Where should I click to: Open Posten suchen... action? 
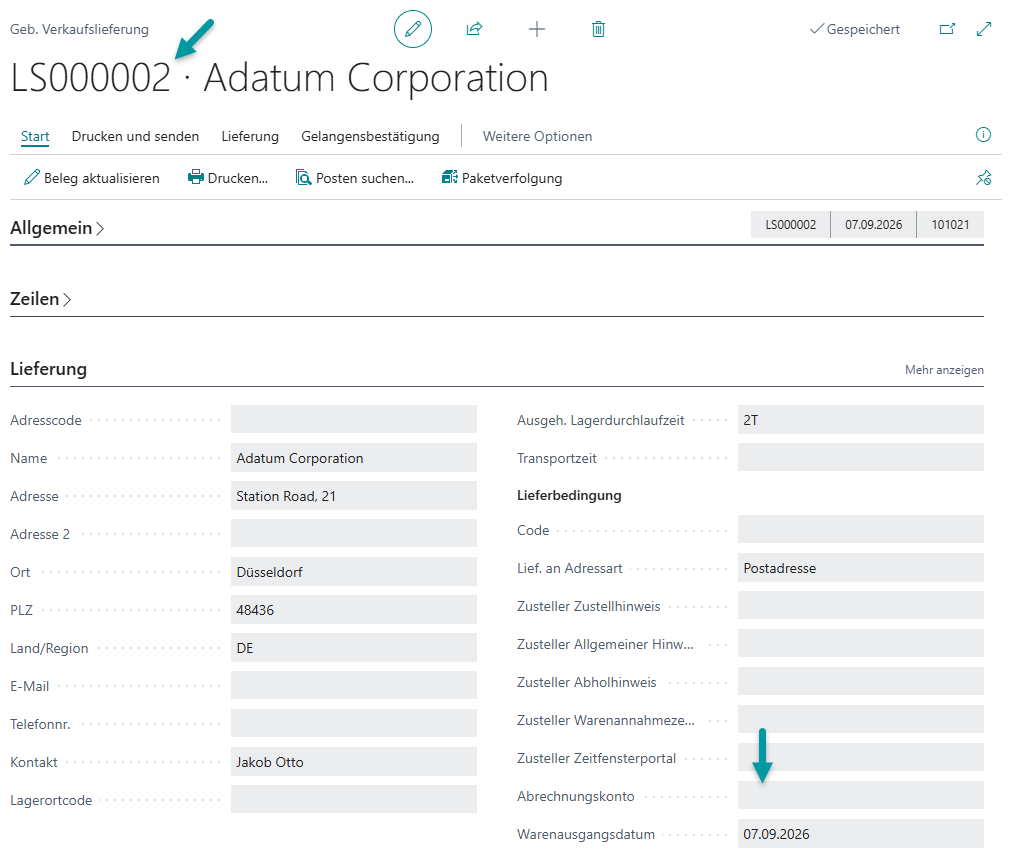pyautogui.click(x=355, y=178)
